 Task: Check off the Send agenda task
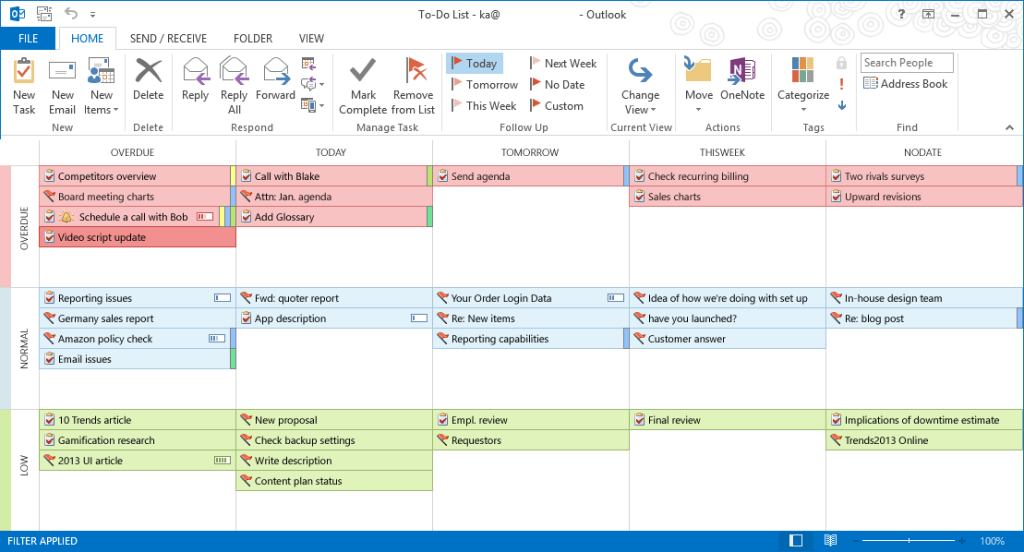coord(443,176)
